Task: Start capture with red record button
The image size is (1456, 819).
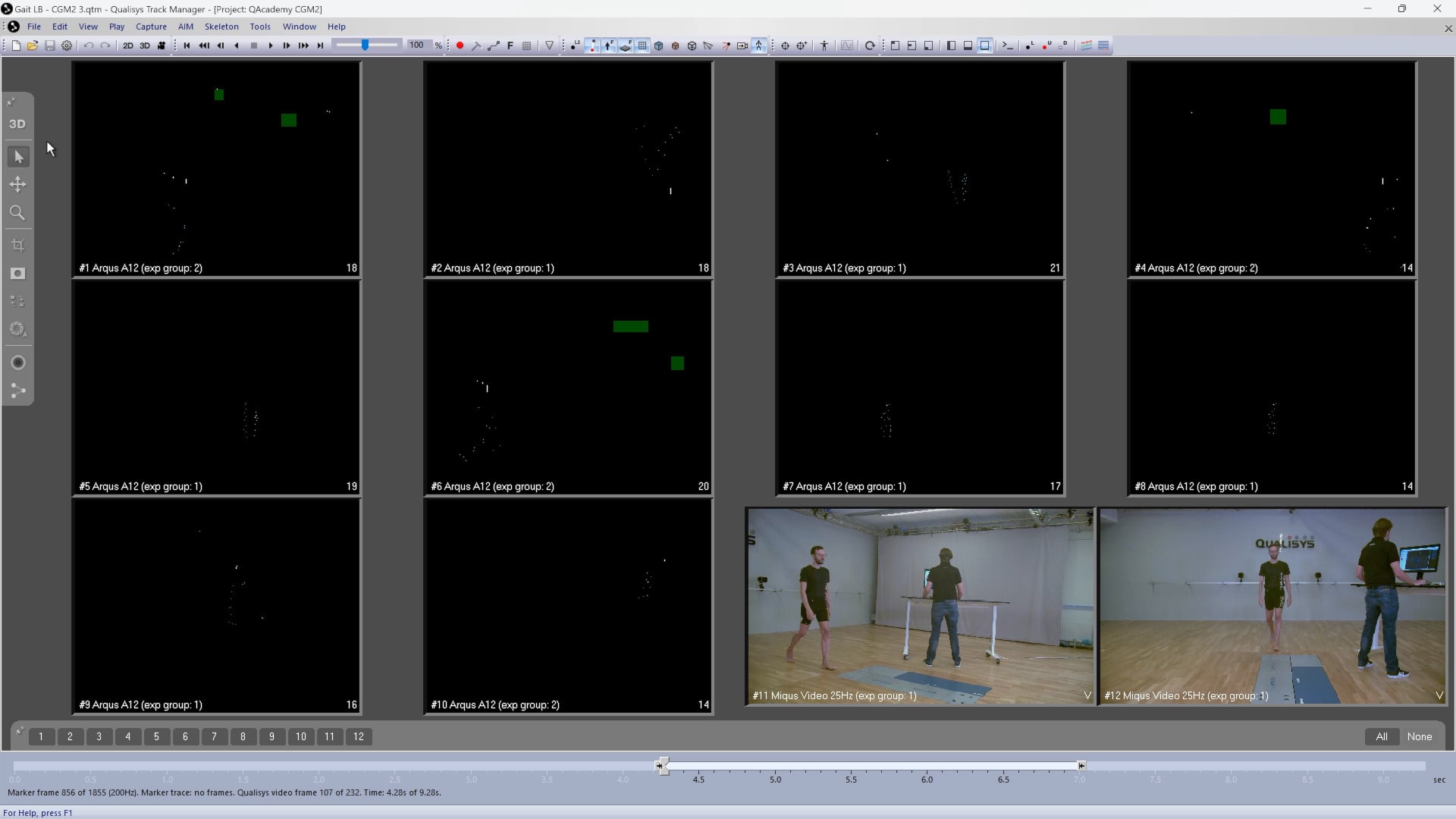Action: [x=460, y=45]
